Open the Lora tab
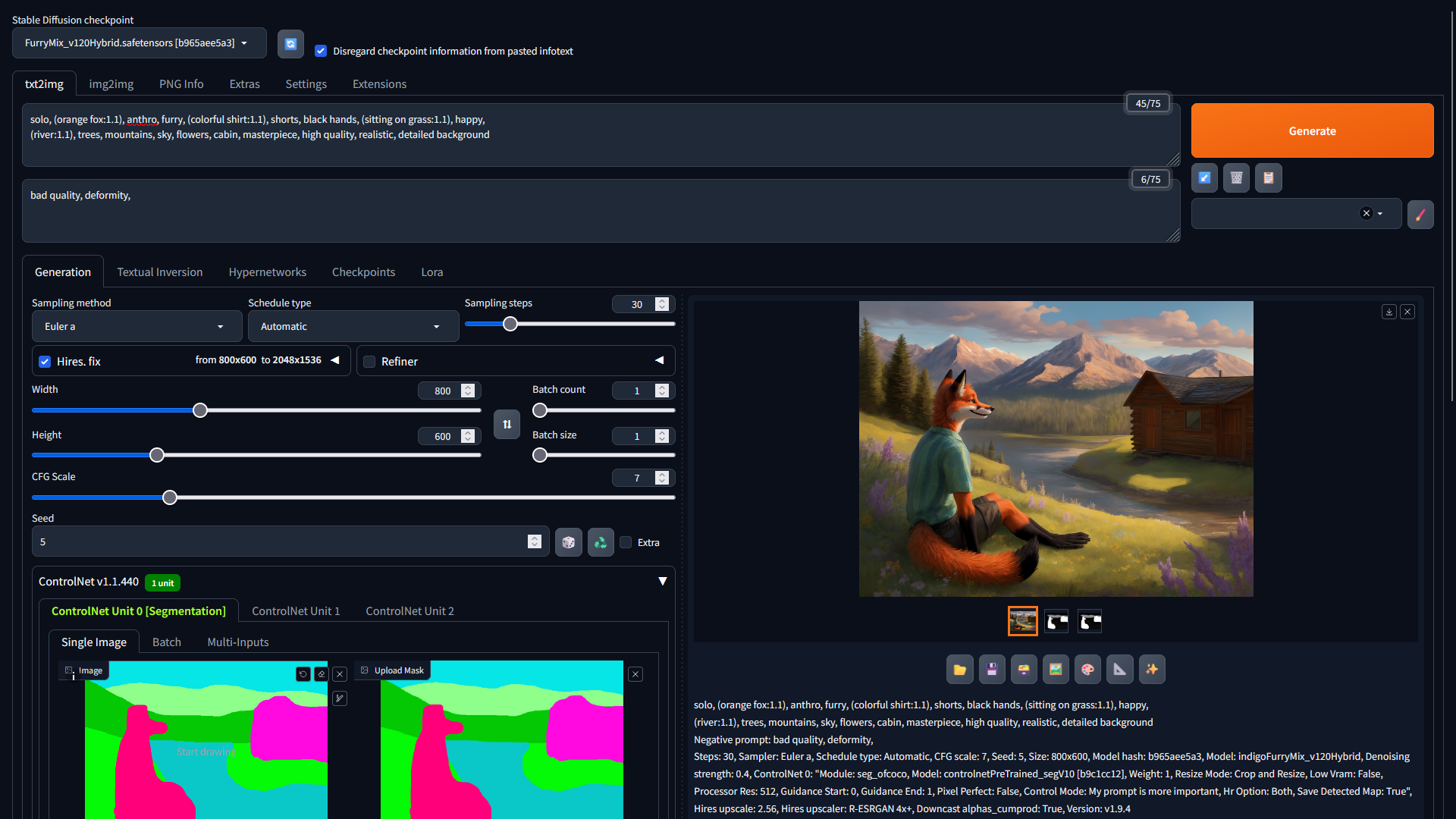This screenshot has height=819, width=1456. [x=431, y=272]
